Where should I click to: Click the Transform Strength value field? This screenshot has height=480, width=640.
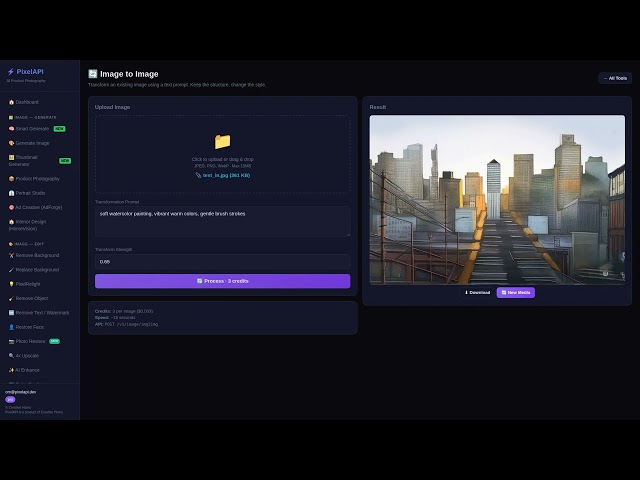222,262
